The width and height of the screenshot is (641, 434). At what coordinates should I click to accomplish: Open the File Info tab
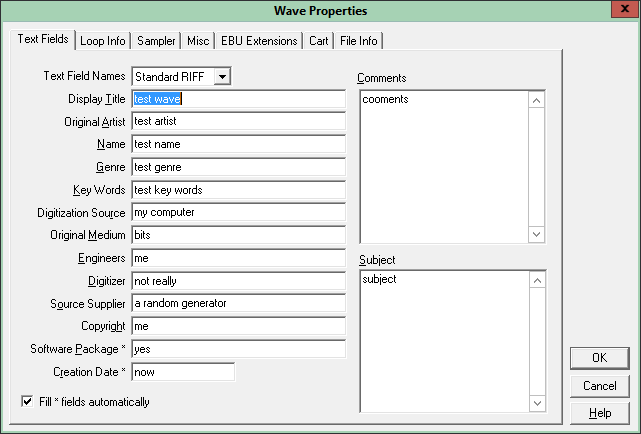point(359,41)
